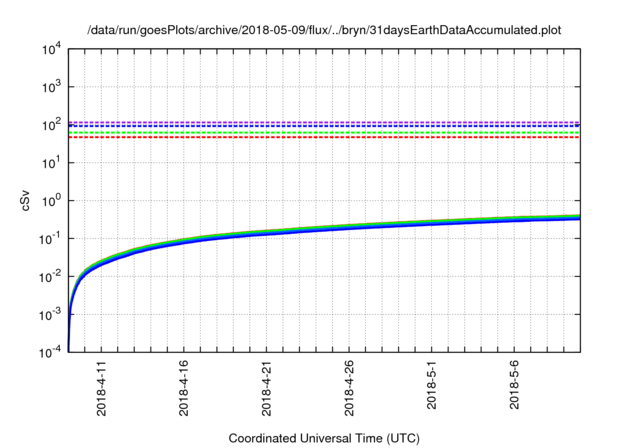Click the 10^1 y-axis tick label
Screen dimensions: 640x448
click(x=51, y=162)
